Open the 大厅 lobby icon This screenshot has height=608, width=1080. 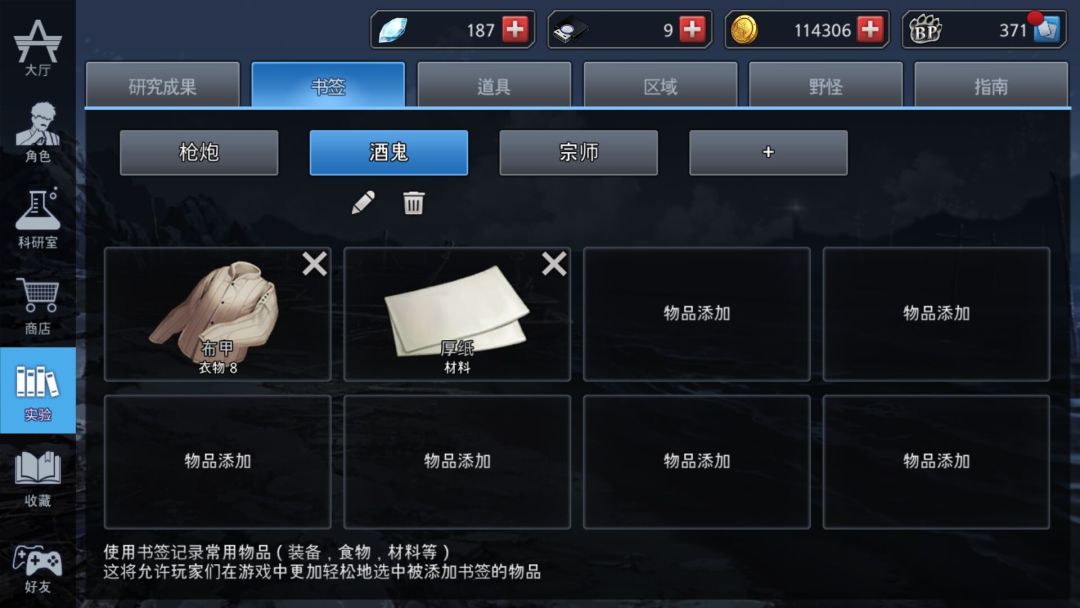pyautogui.click(x=38, y=47)
